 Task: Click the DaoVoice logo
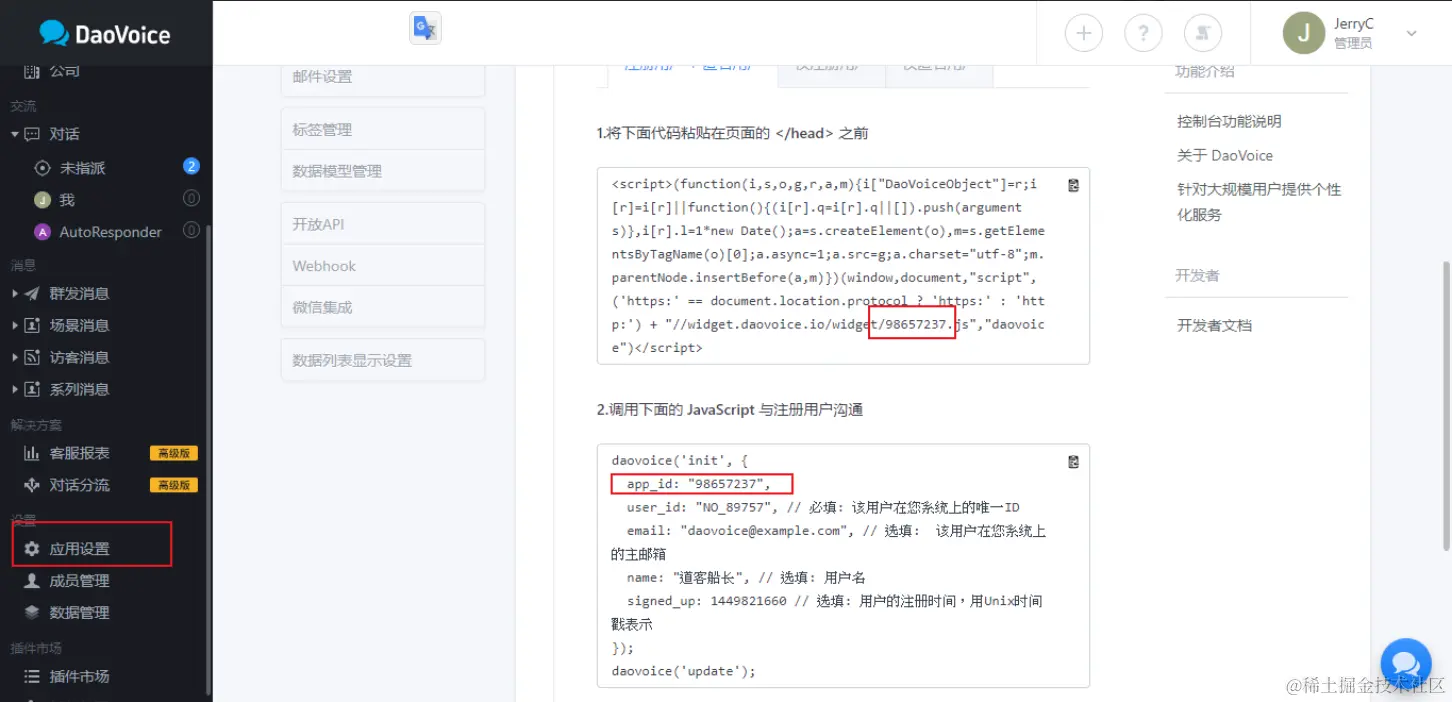click(x=104, y=33)
